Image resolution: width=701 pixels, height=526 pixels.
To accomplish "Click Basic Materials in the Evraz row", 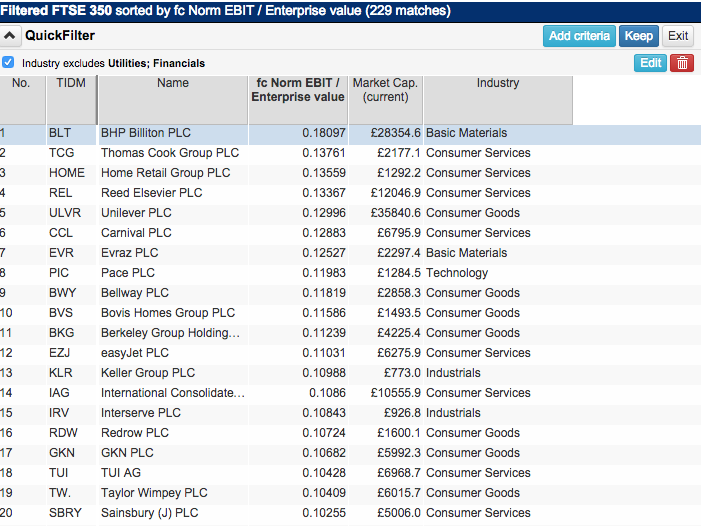I will pyautogui.click(x=467, y=253).
